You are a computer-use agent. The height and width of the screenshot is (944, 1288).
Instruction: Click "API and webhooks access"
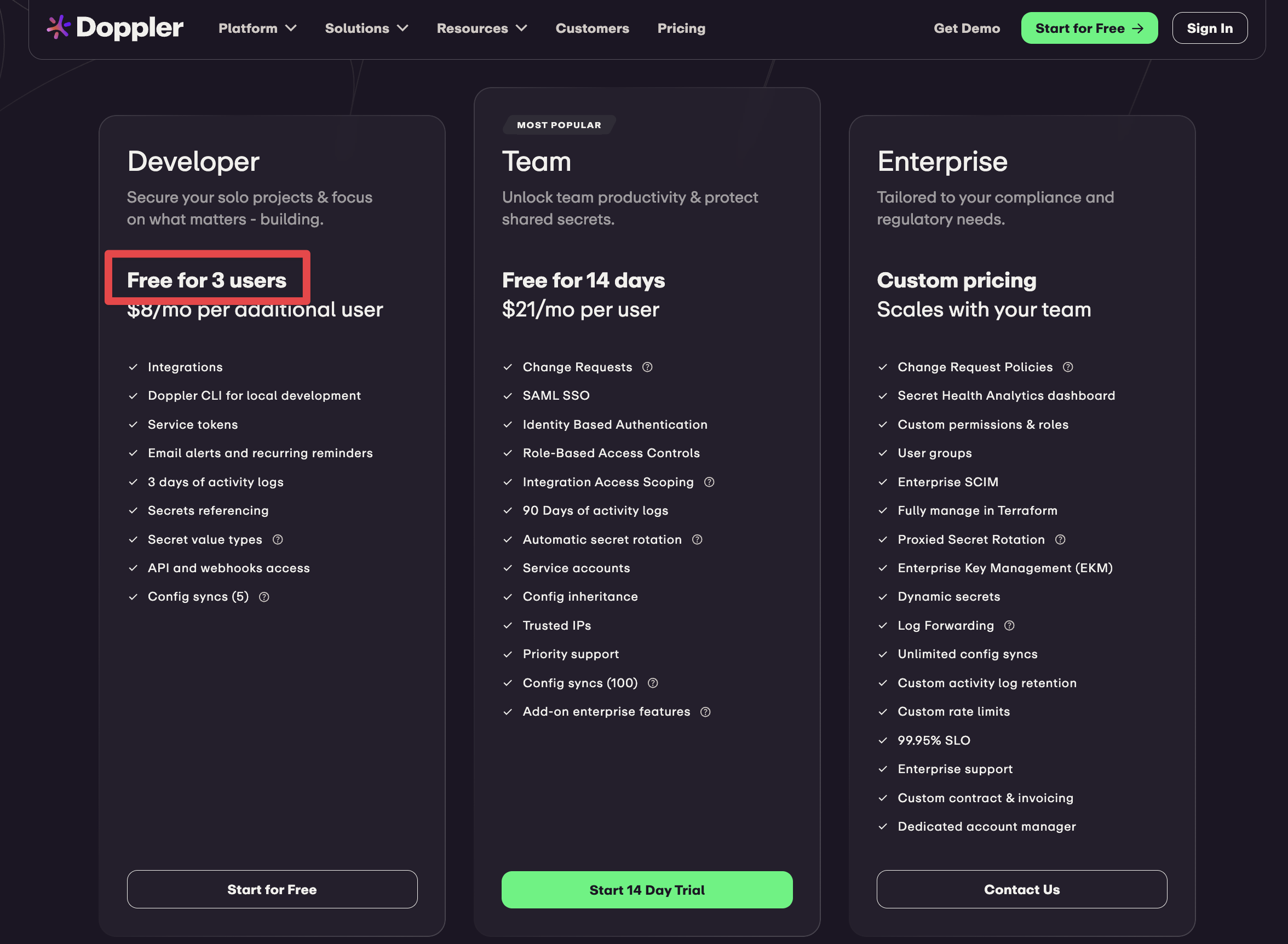[228, 568]
